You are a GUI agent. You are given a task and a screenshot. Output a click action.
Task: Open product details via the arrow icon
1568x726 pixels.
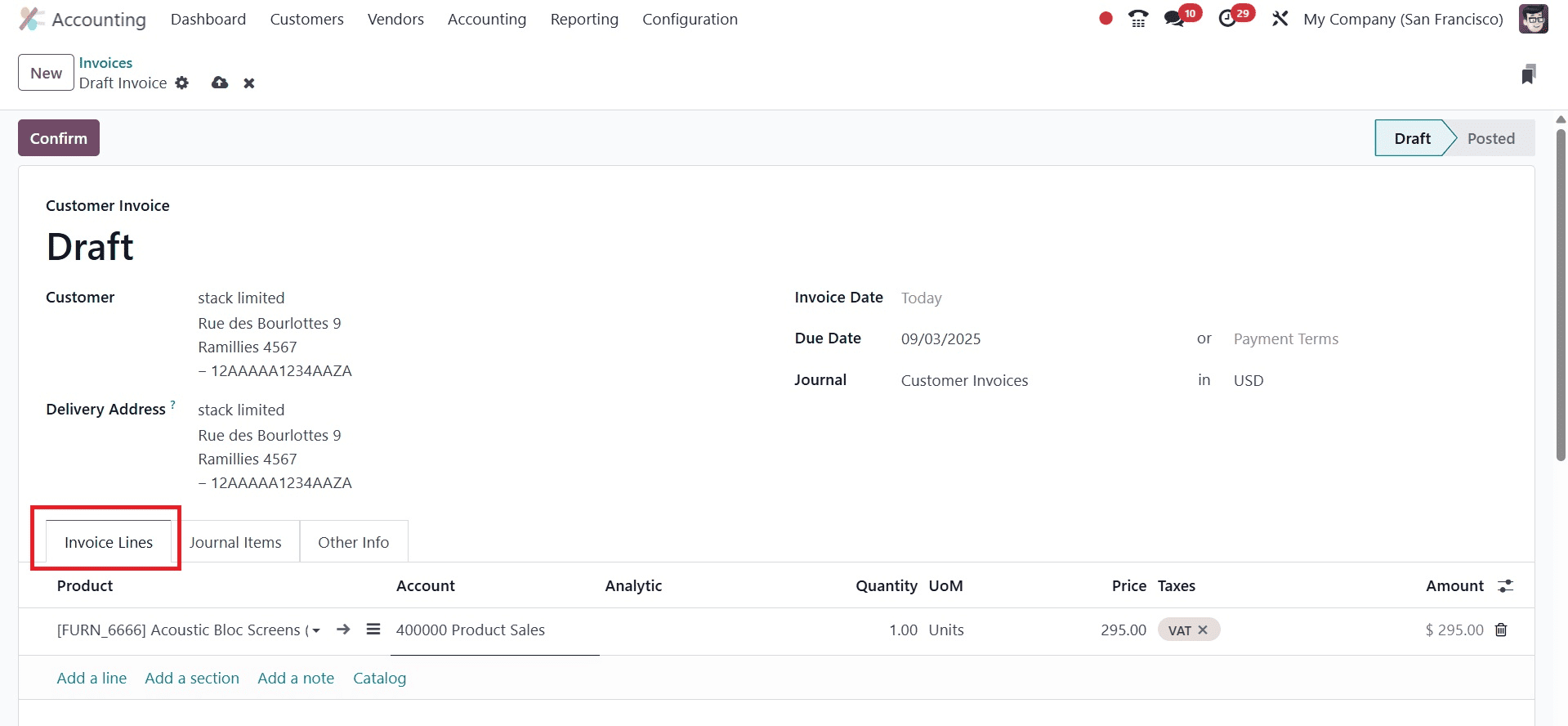click(x=343, y=630)
